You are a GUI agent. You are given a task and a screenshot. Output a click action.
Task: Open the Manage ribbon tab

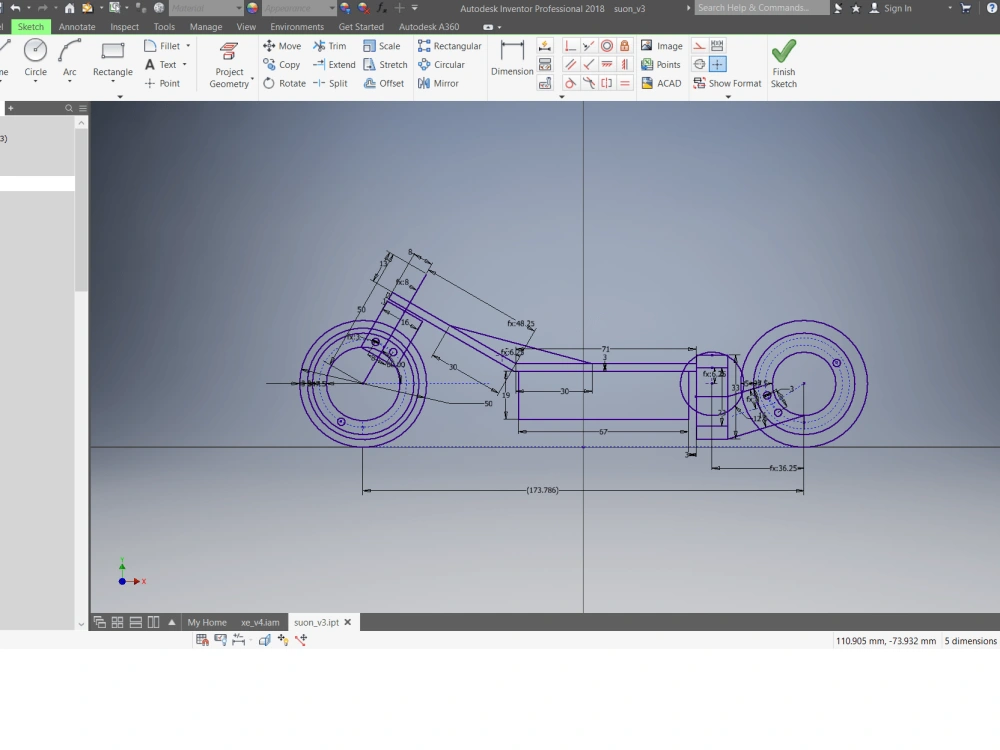coord(206,27)
